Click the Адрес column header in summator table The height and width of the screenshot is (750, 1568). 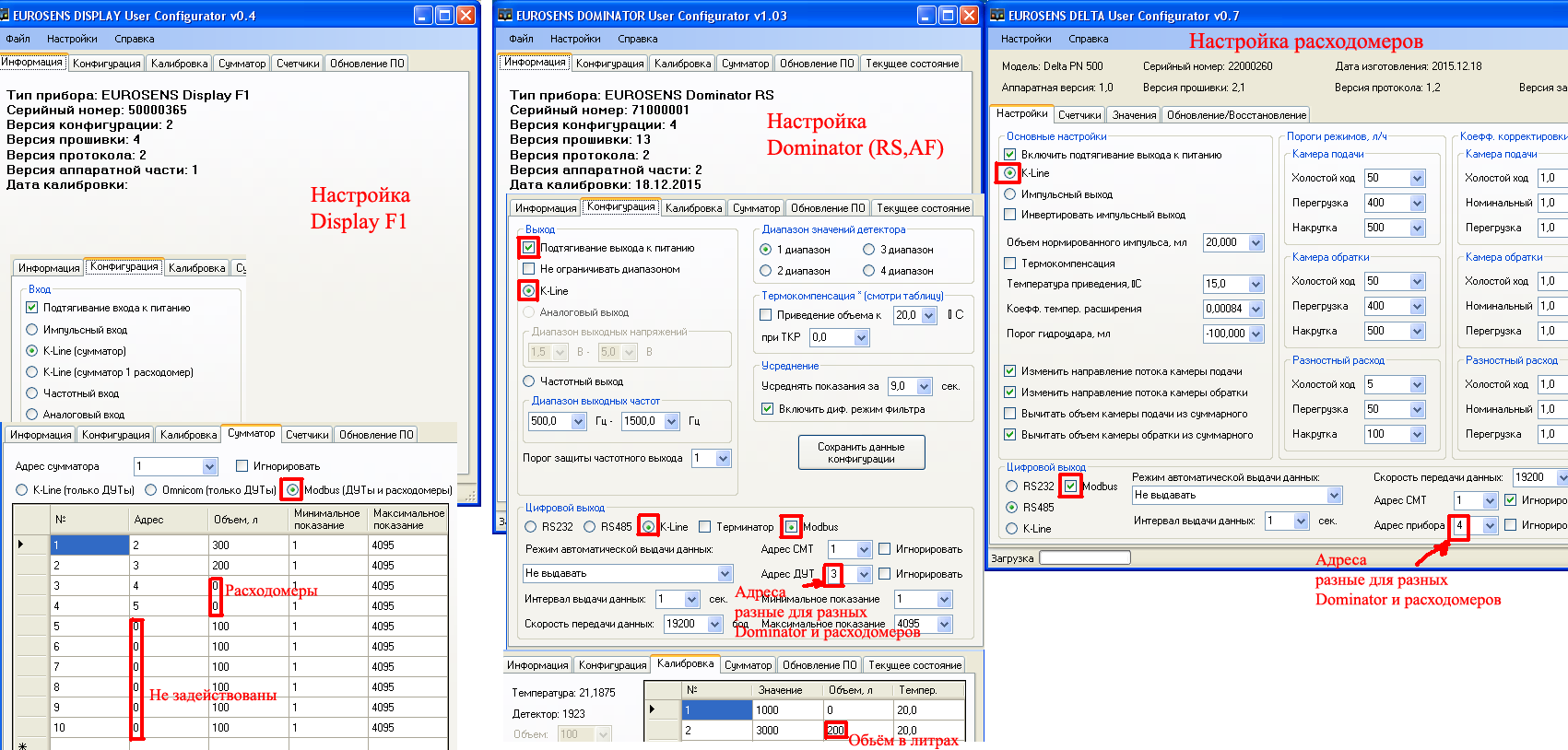[169, 520]
